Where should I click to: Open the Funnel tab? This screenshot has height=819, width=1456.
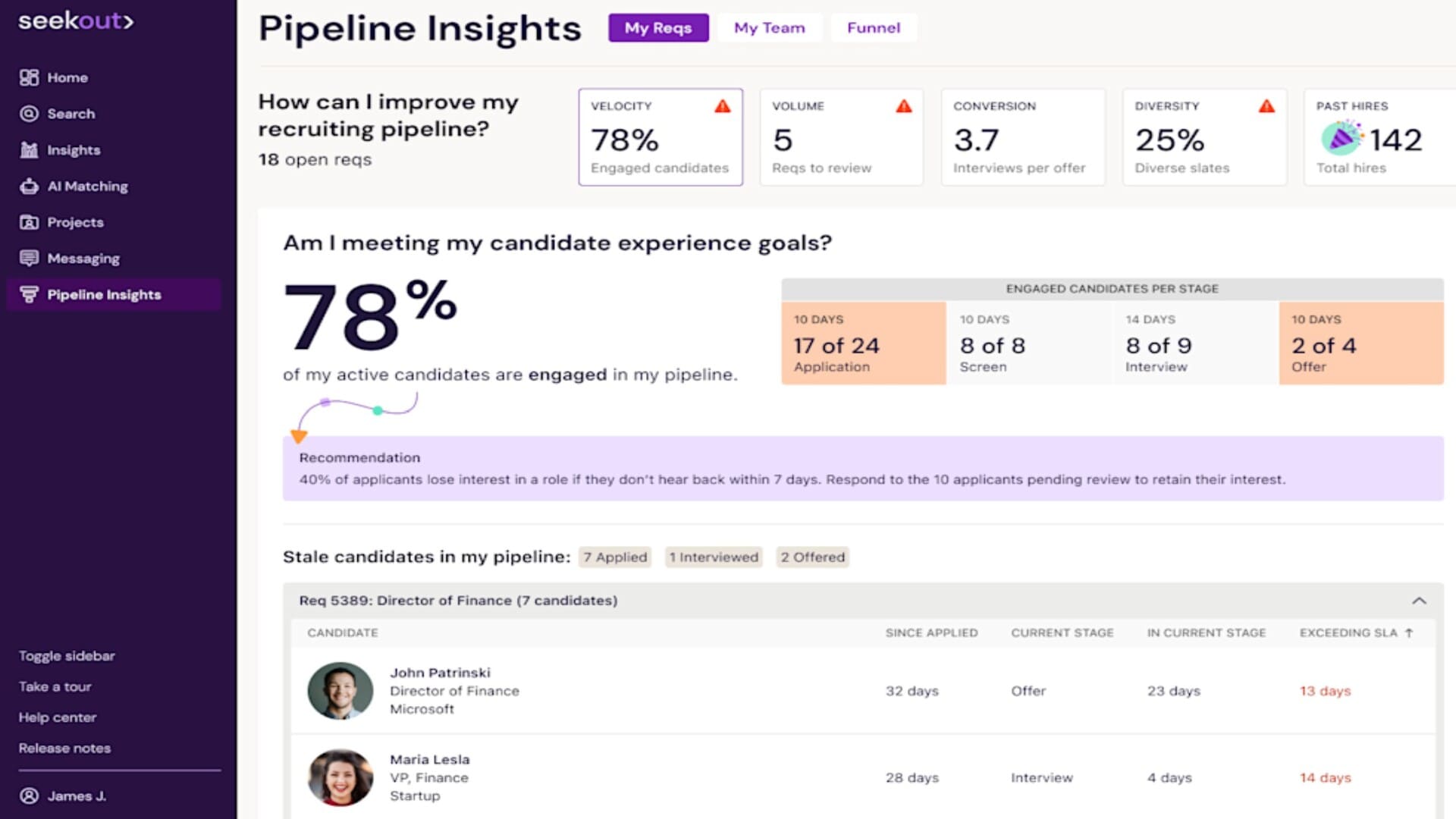(x=874, y=28)
